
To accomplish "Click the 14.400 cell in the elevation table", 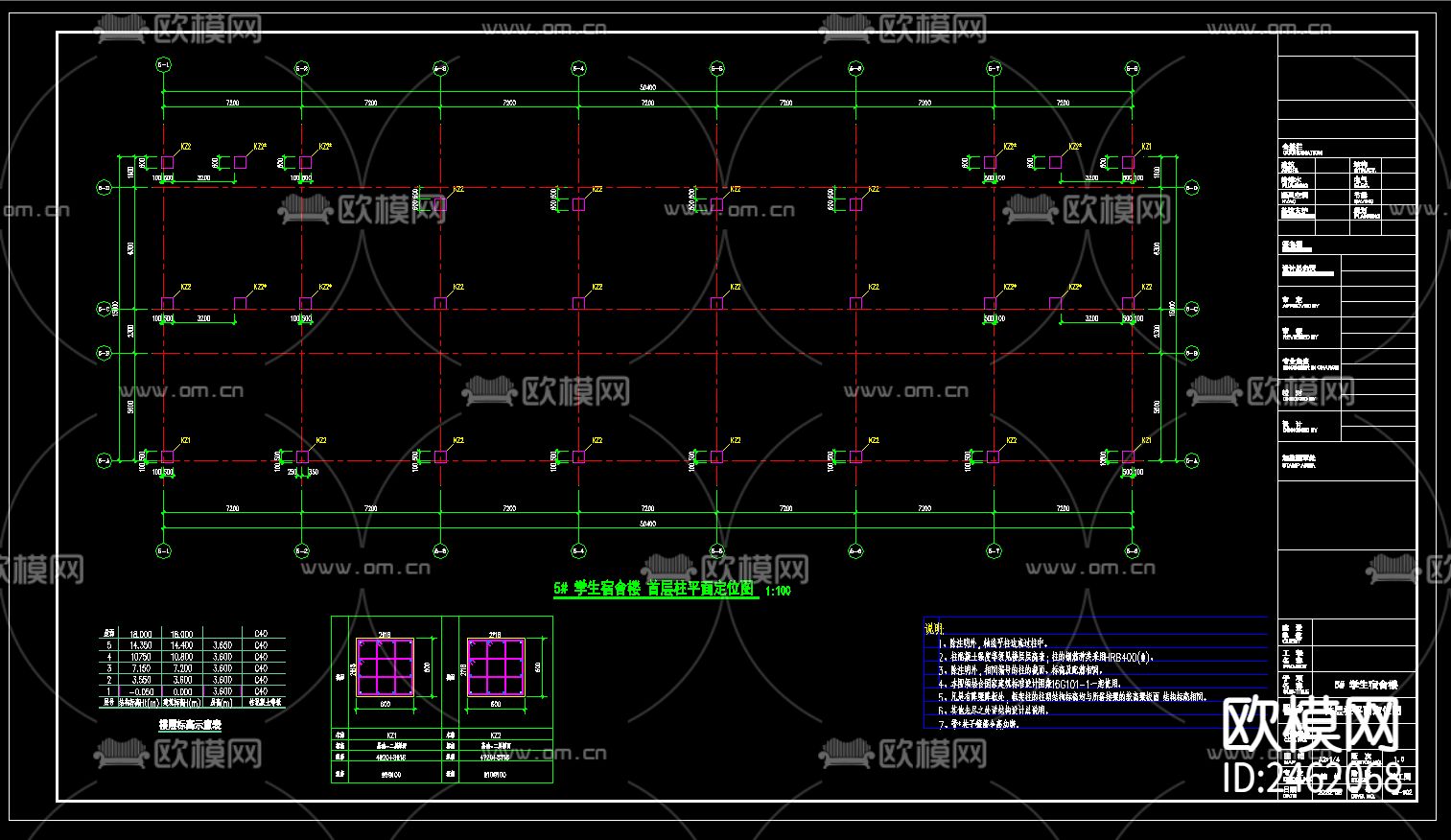I will pos(181,645).
